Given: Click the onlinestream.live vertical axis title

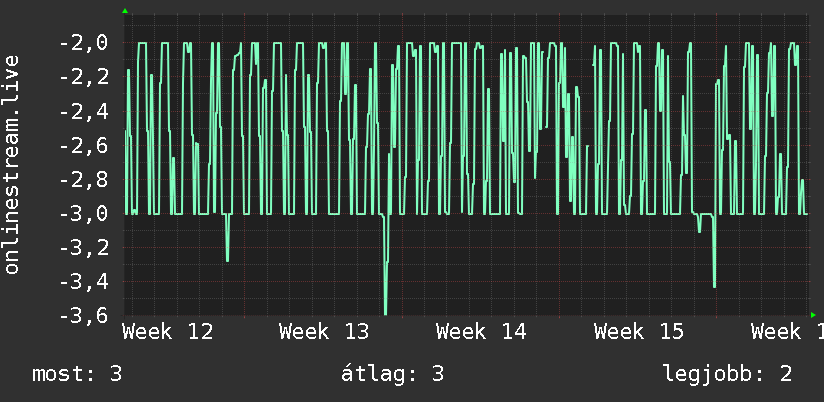Looking at the screenshot, I should pyautogui.click(x=12, y=164).
